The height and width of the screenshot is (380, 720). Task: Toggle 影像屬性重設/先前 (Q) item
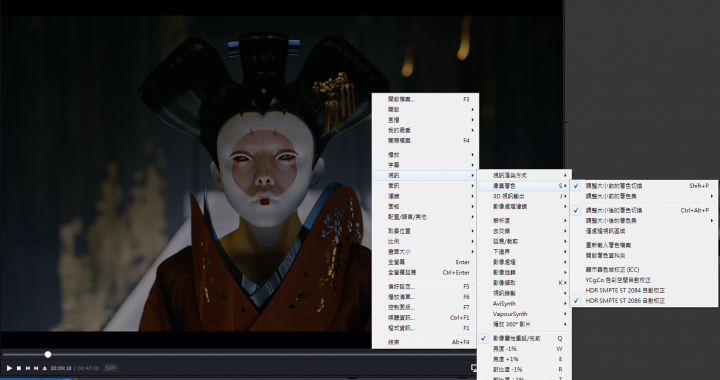click(x=523, y=338)
